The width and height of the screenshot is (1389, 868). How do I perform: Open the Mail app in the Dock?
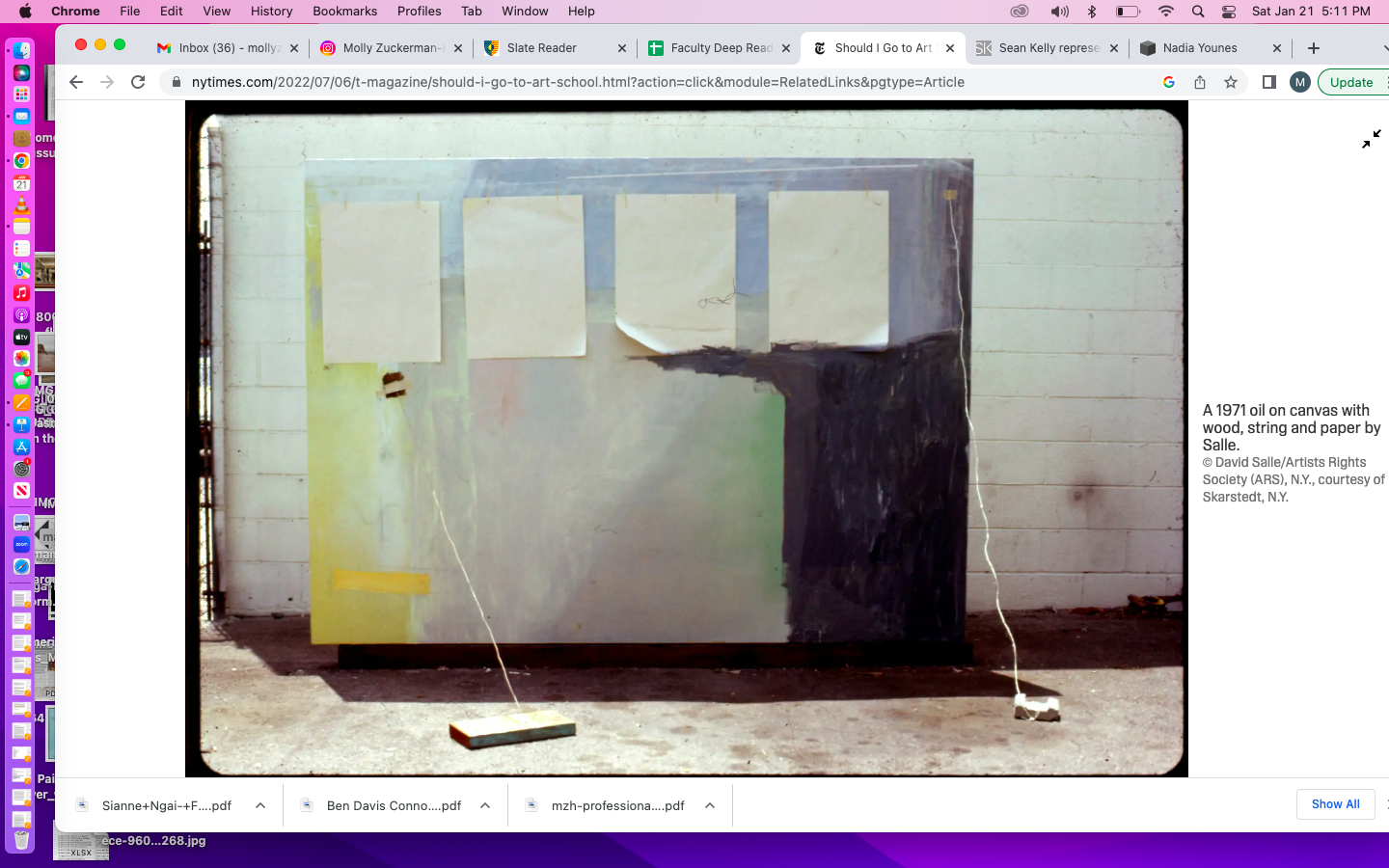pos(21,117)
